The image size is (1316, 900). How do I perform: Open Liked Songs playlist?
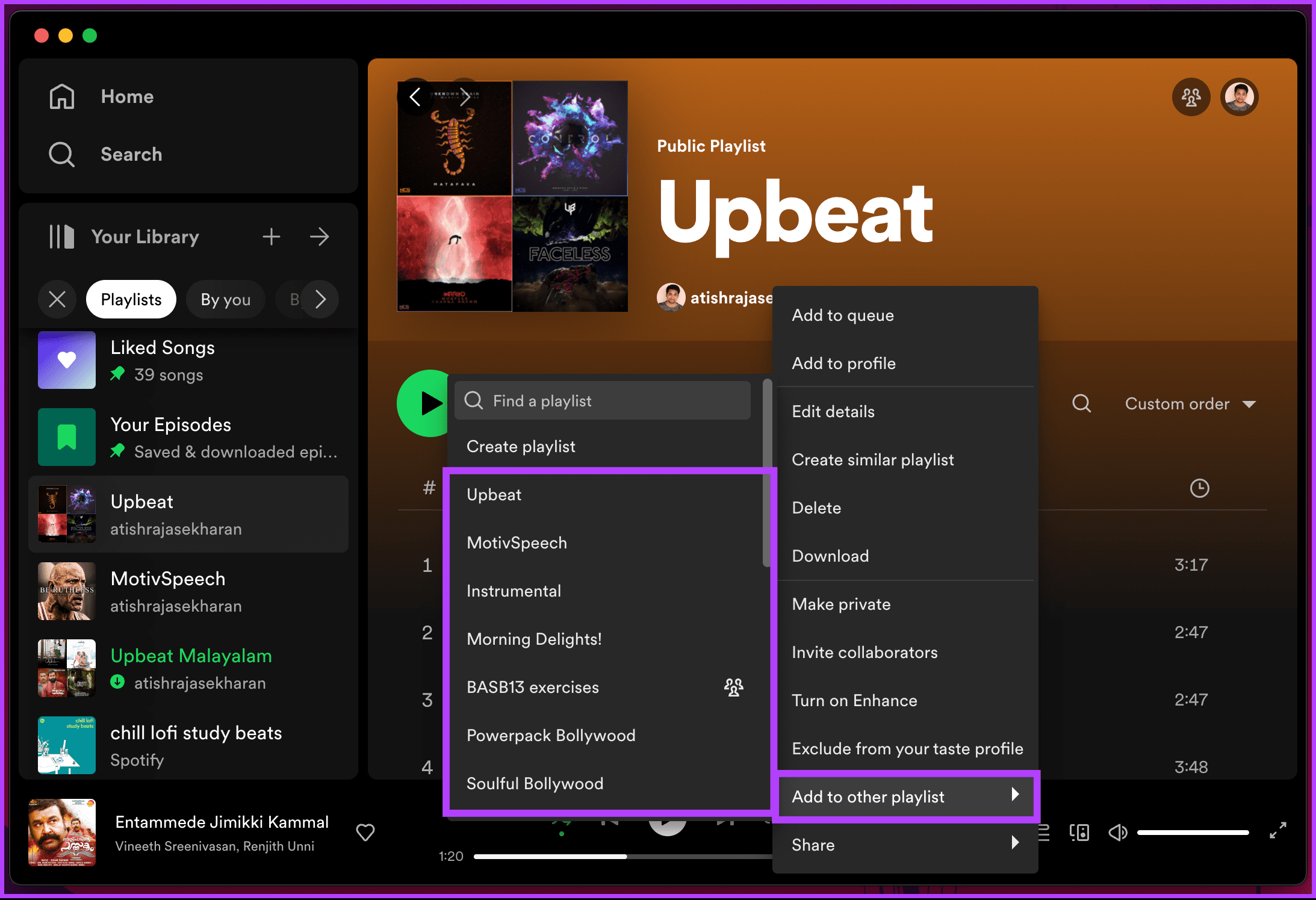(188, 361)
